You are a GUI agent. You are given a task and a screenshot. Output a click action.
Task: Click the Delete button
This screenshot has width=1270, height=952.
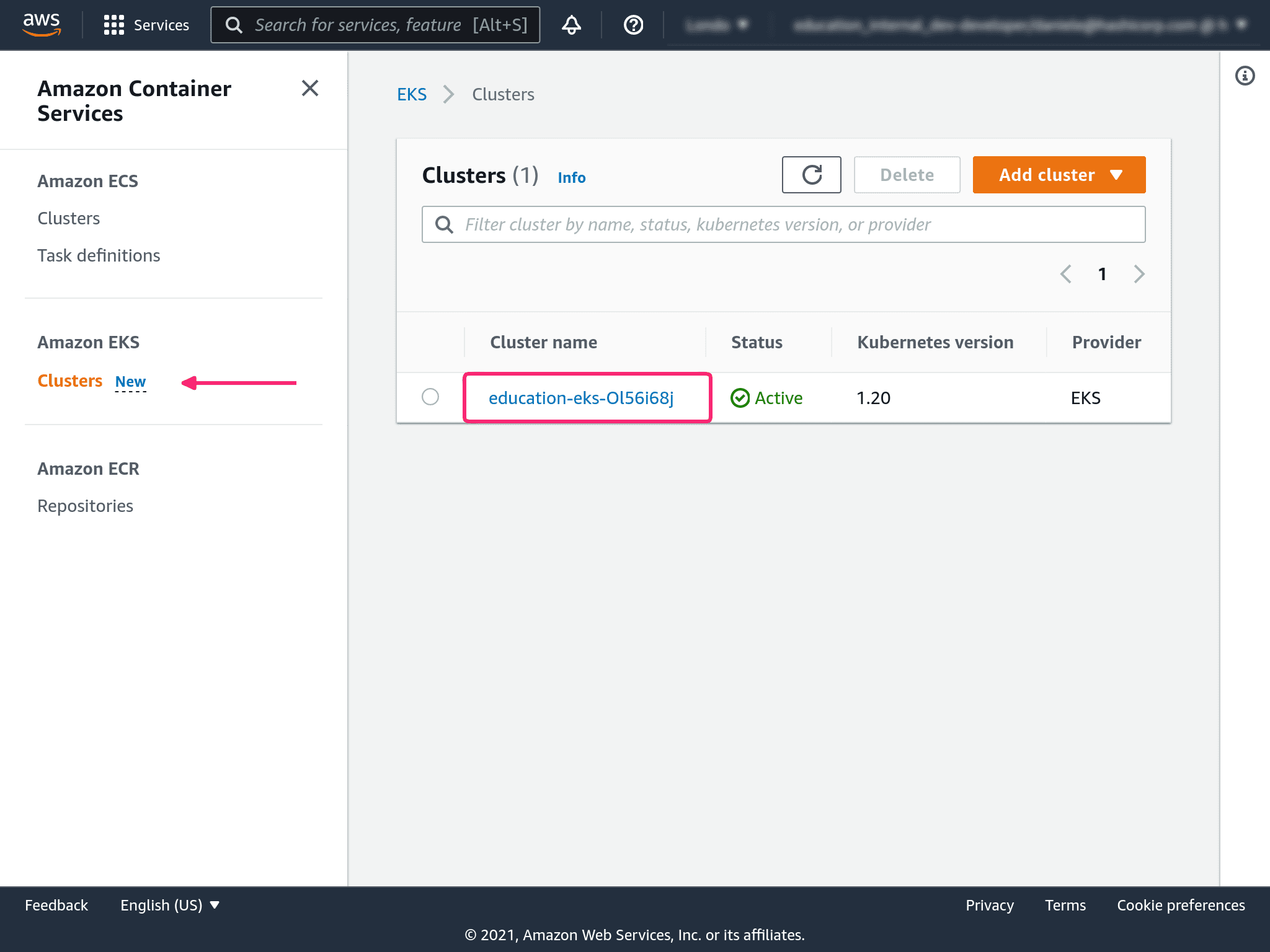(x=907, y=175)
